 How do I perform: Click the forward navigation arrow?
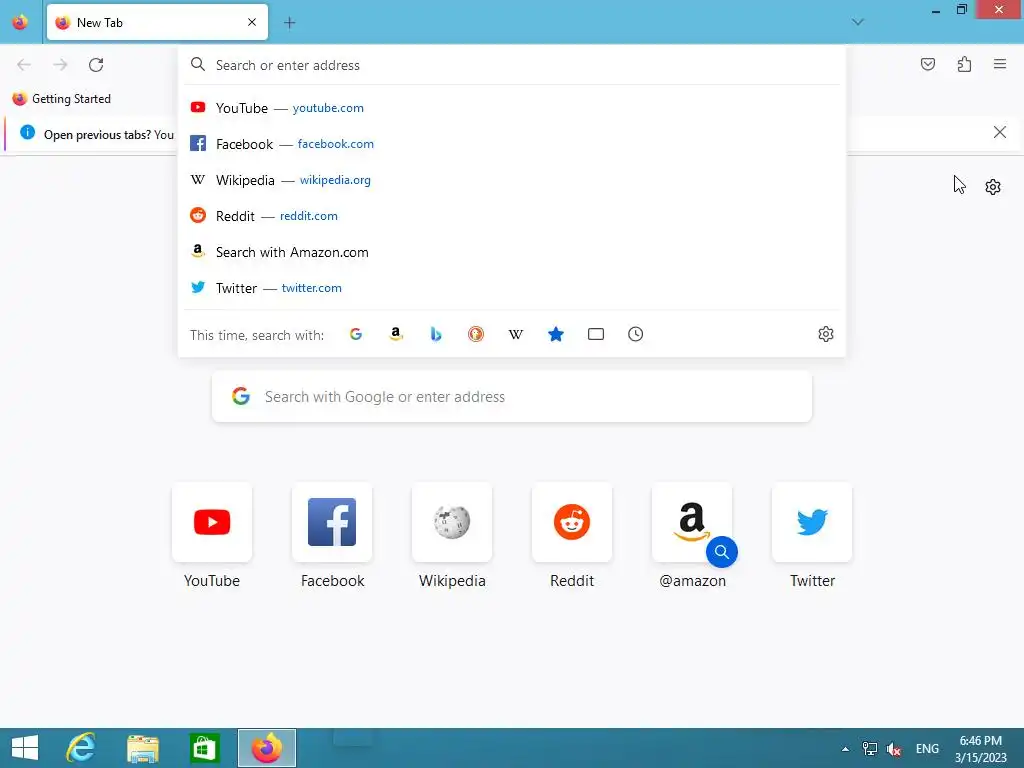pos(60,65)
